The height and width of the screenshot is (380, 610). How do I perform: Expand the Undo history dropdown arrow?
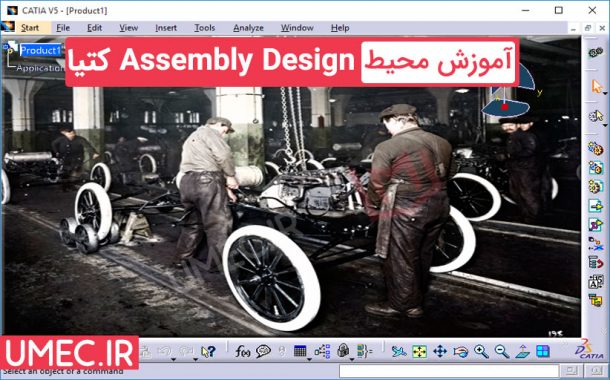(174, 359)
